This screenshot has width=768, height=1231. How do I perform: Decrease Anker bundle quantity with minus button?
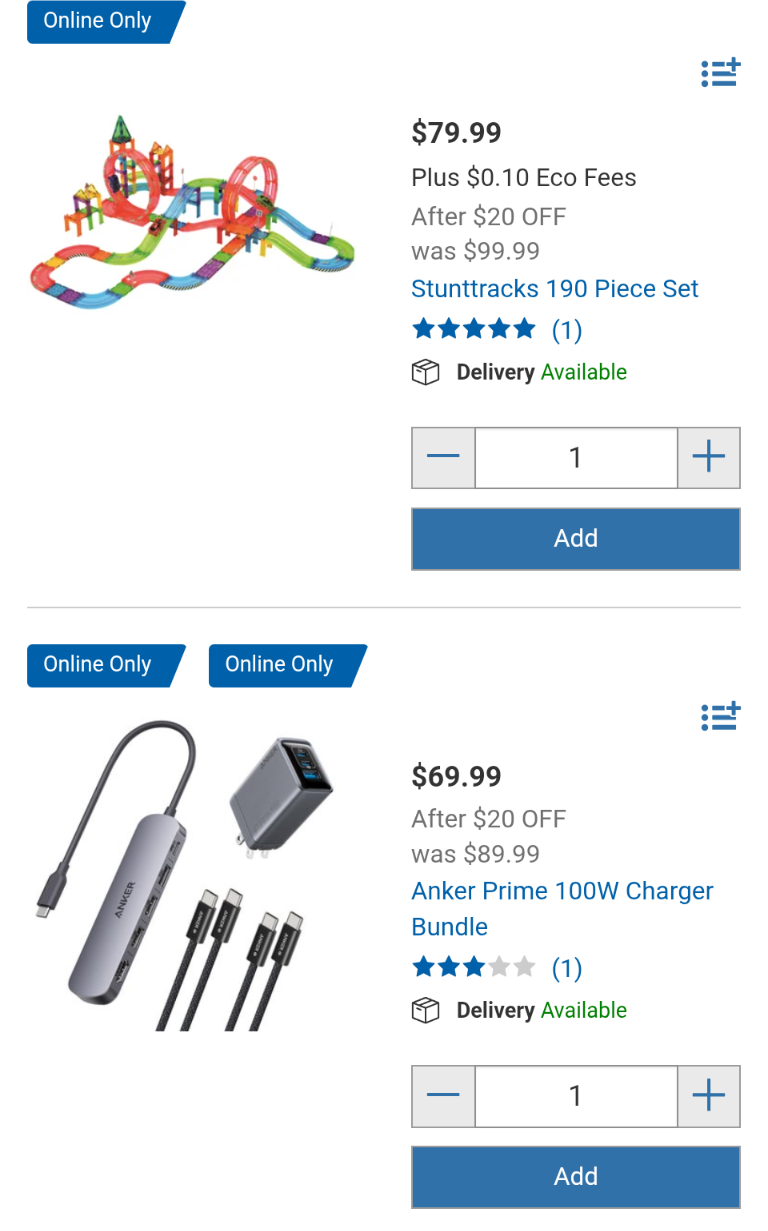[x=443, y=1096]
